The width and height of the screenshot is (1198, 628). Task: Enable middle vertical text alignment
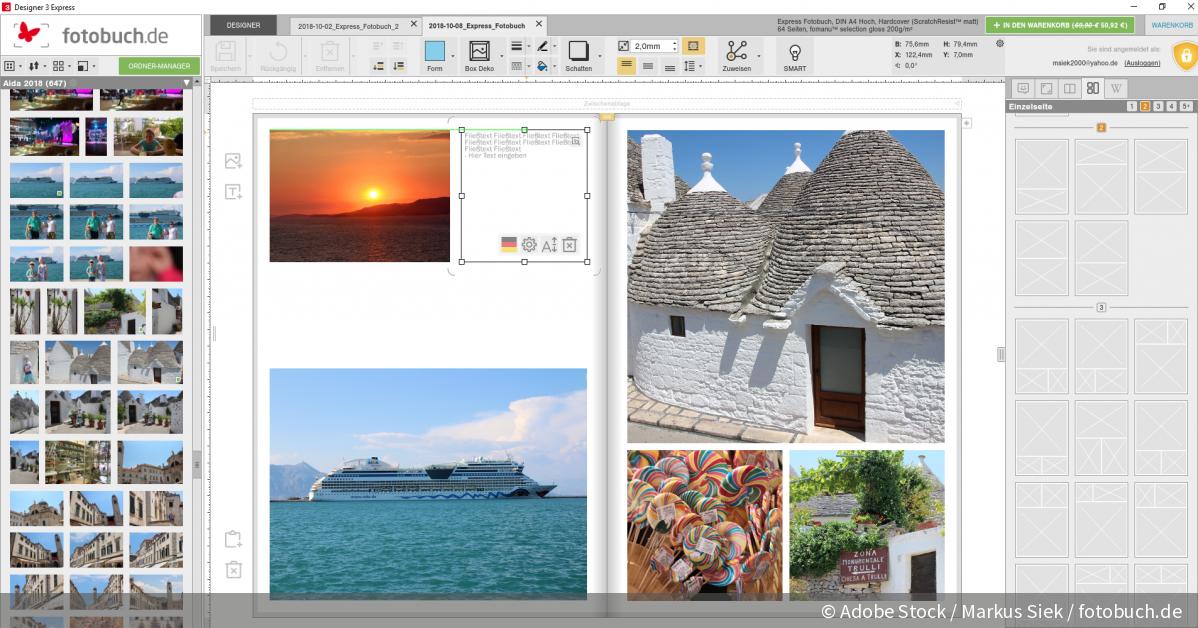coord(648,66)
